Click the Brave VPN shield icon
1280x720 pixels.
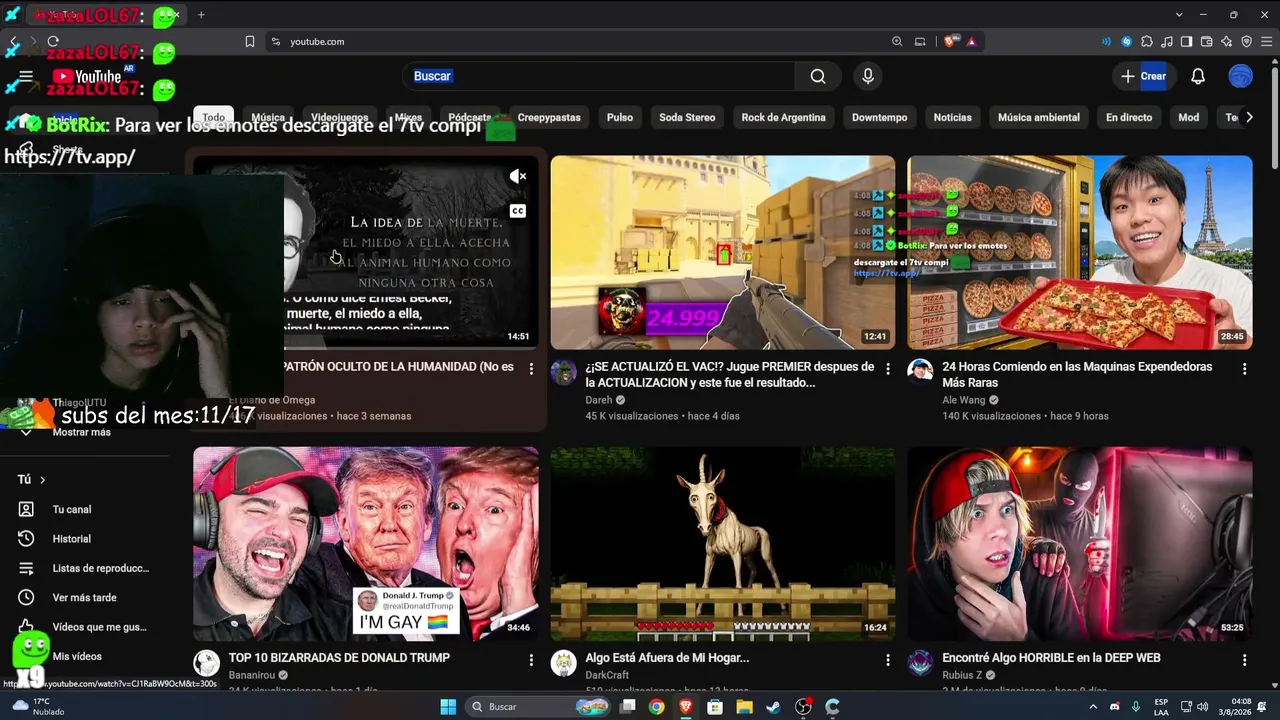coord(1247,41)
